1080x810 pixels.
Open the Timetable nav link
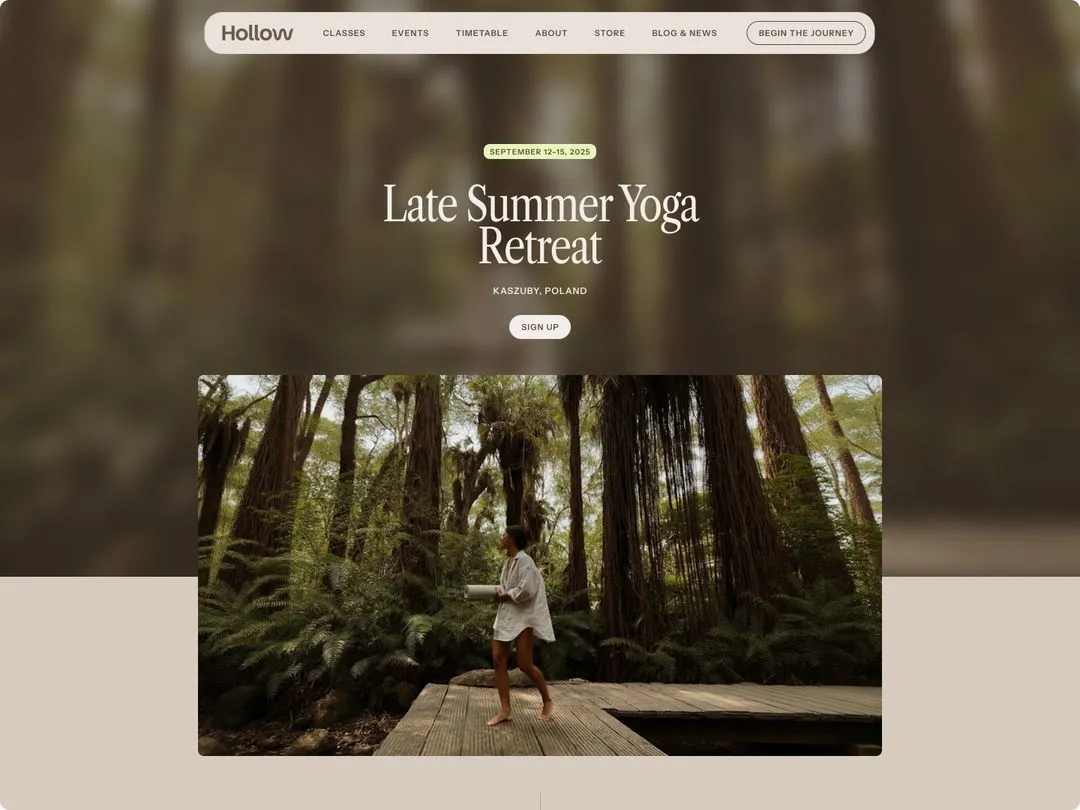(x=481, y=33)
